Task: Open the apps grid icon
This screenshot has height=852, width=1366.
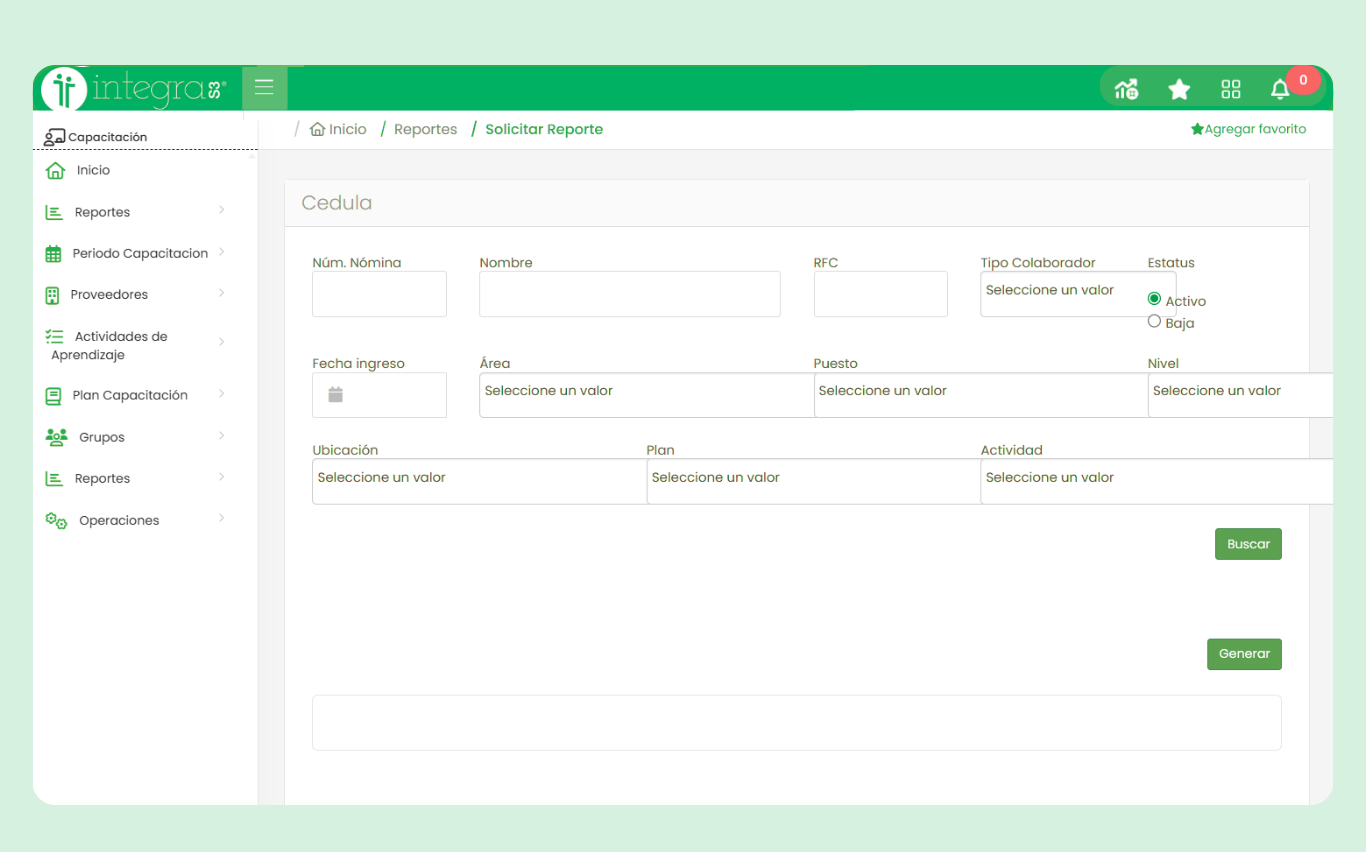Action: coord(1231,89)
